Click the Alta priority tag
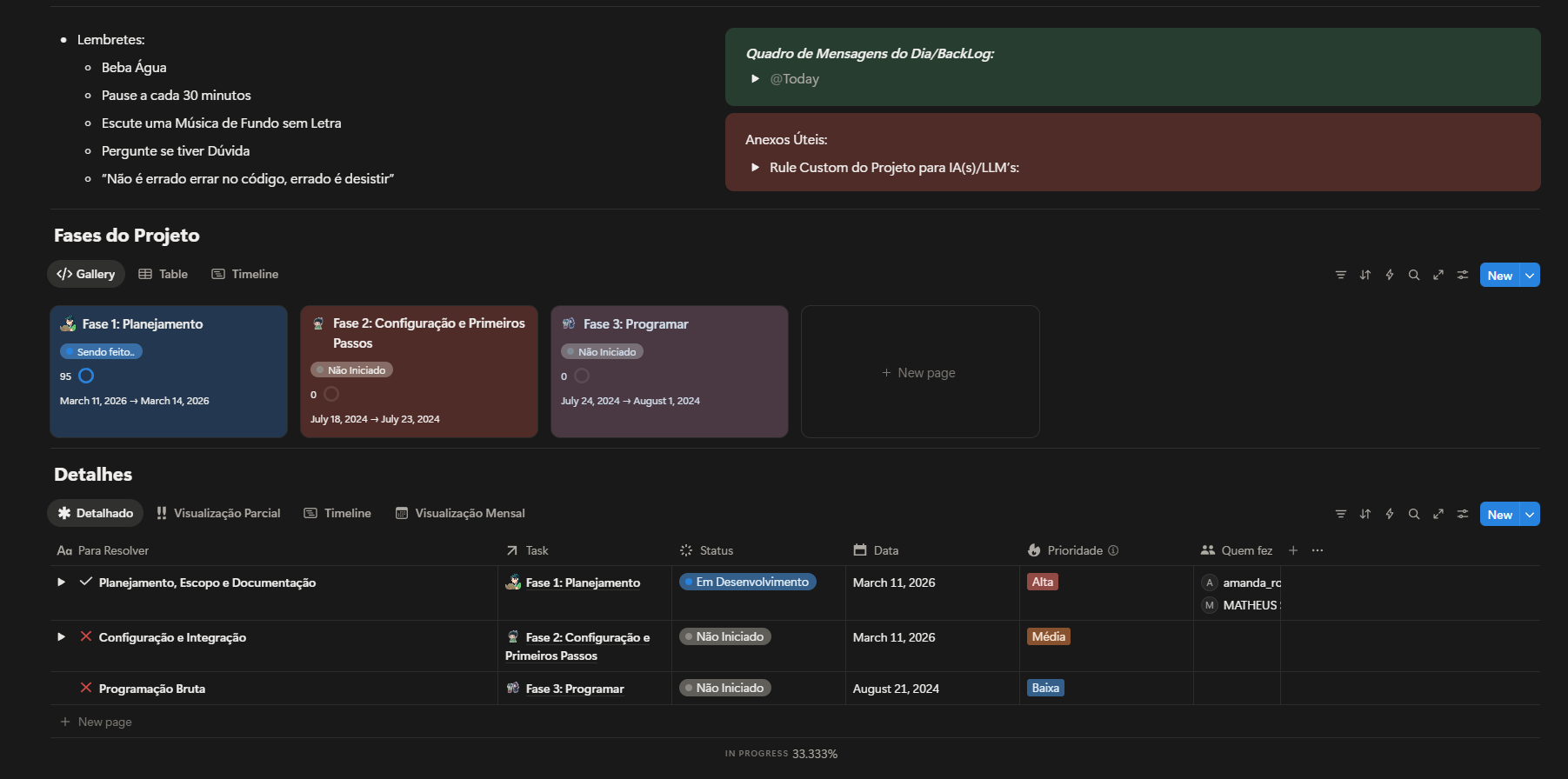Image resolution: width=1568 pixels, height=779 pixels. [x=1043, y=582]
